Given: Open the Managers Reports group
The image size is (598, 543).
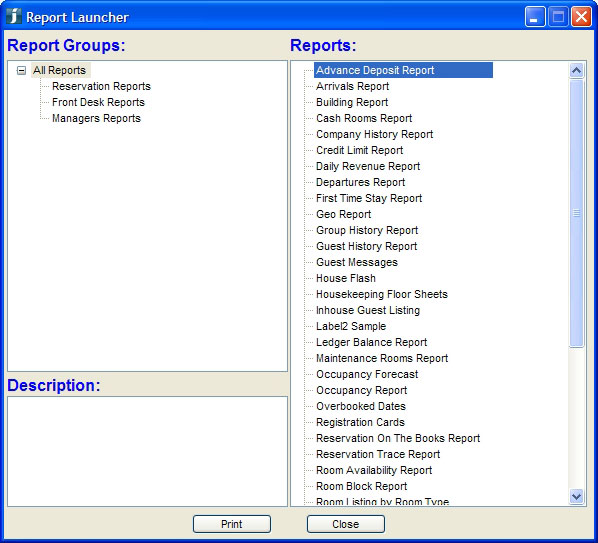Looking at the screenshot, I should pos(96,119).
